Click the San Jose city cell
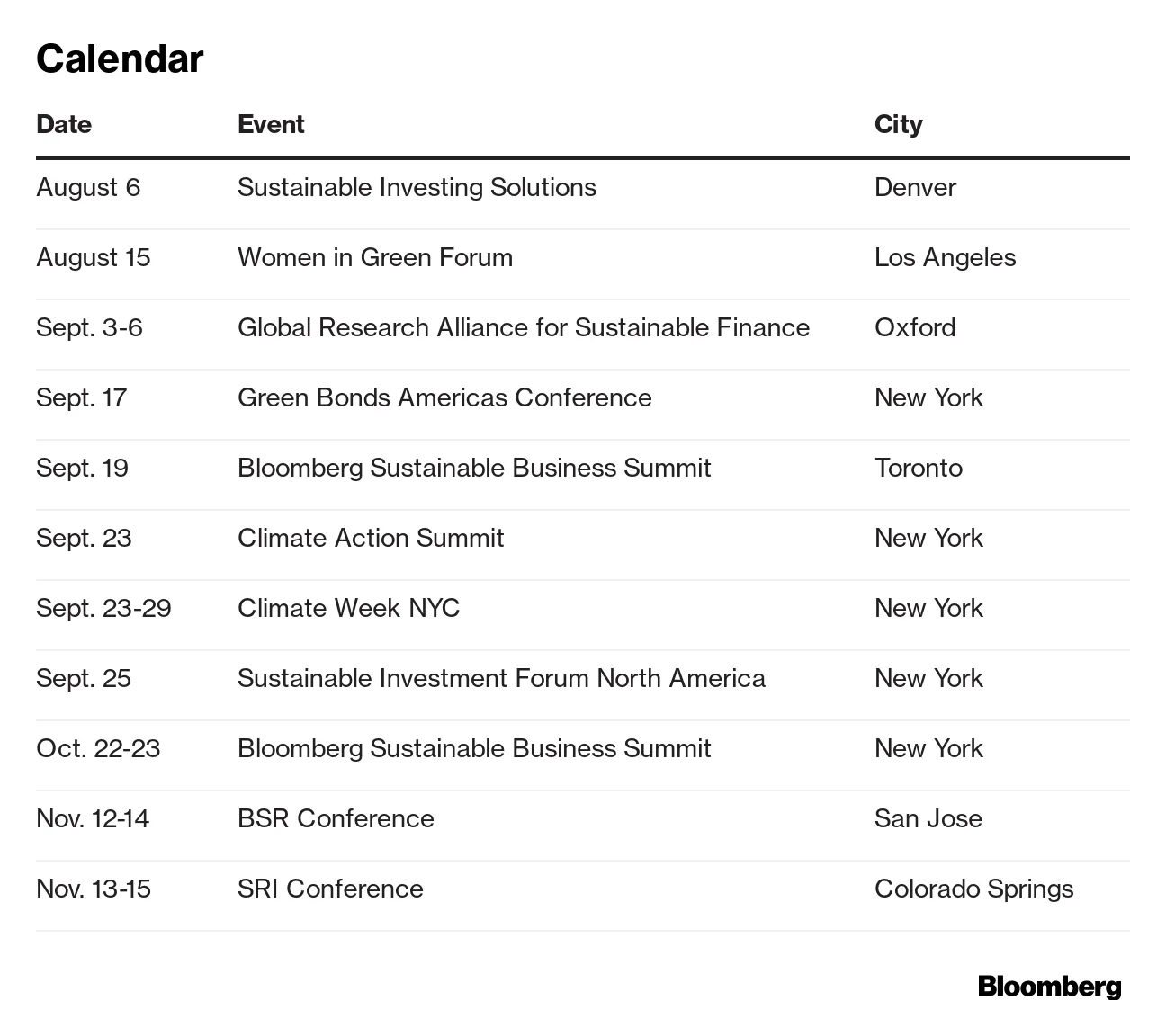This screenshot has height=1036, width=1166. 928,818
